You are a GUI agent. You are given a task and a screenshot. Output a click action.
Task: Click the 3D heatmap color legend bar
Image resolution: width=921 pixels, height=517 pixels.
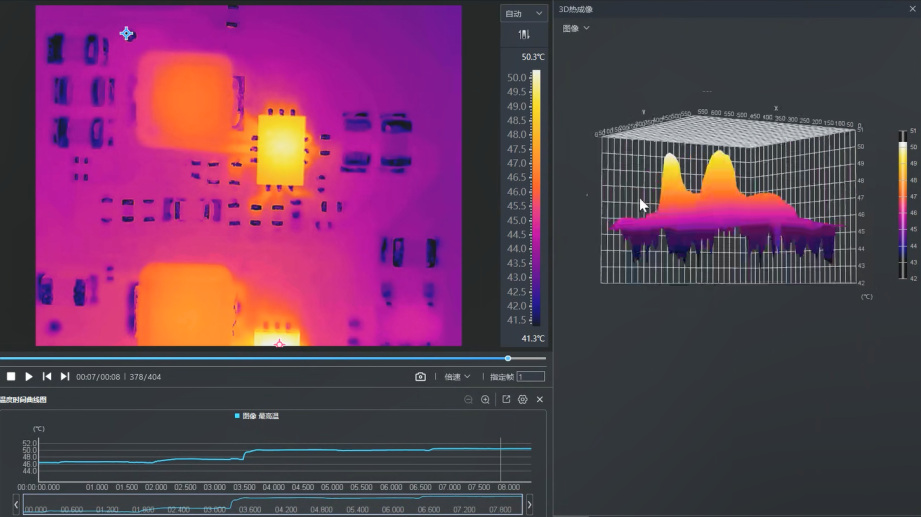[x=903, y=204]
